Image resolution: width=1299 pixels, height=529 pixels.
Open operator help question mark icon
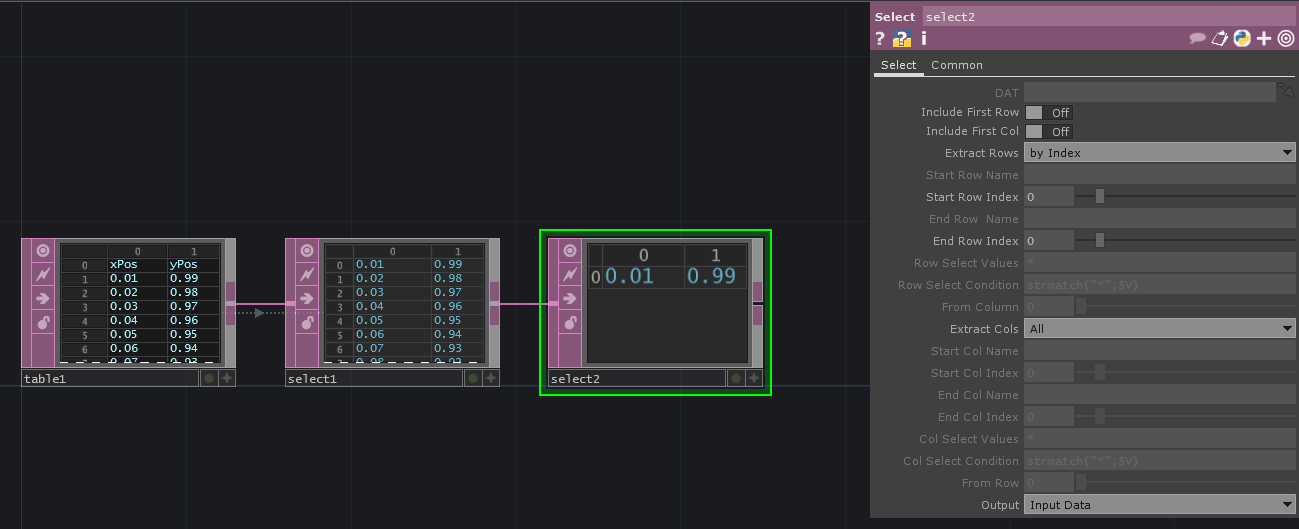coord(880,39)
